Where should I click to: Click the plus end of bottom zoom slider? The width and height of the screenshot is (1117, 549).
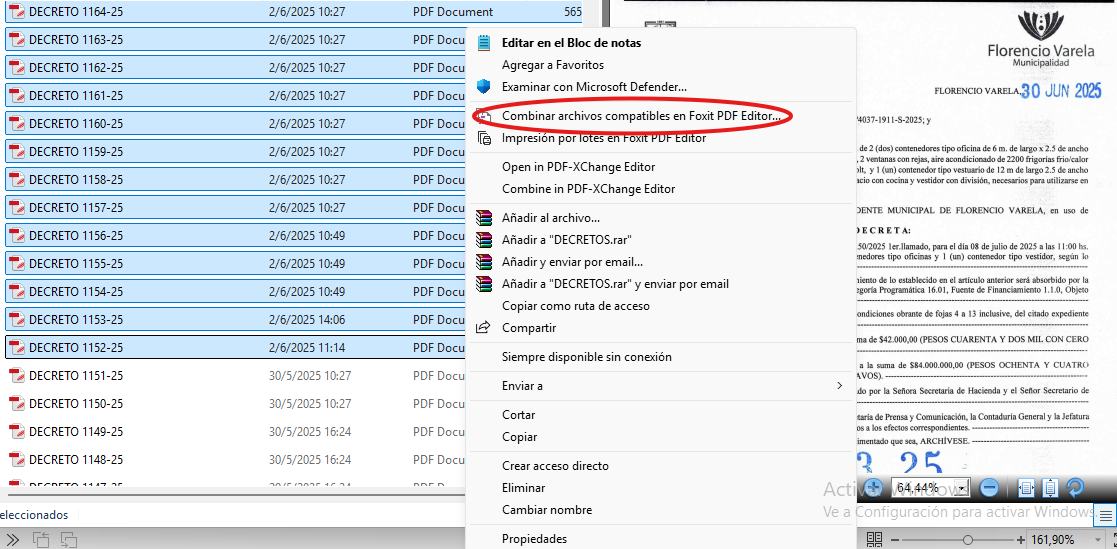1021,540
